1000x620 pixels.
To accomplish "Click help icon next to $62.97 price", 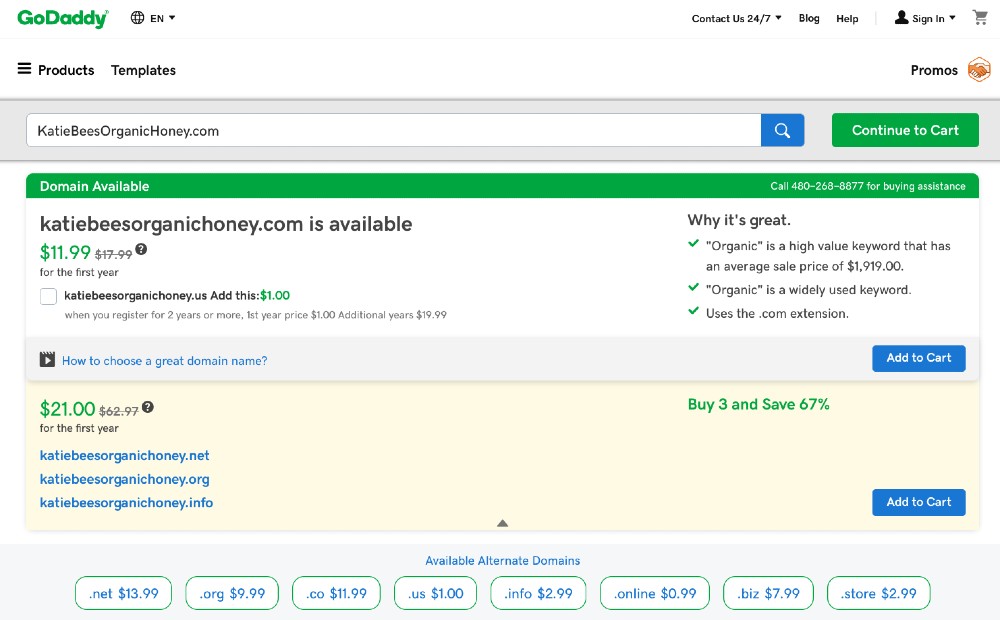I will point(148,407).
